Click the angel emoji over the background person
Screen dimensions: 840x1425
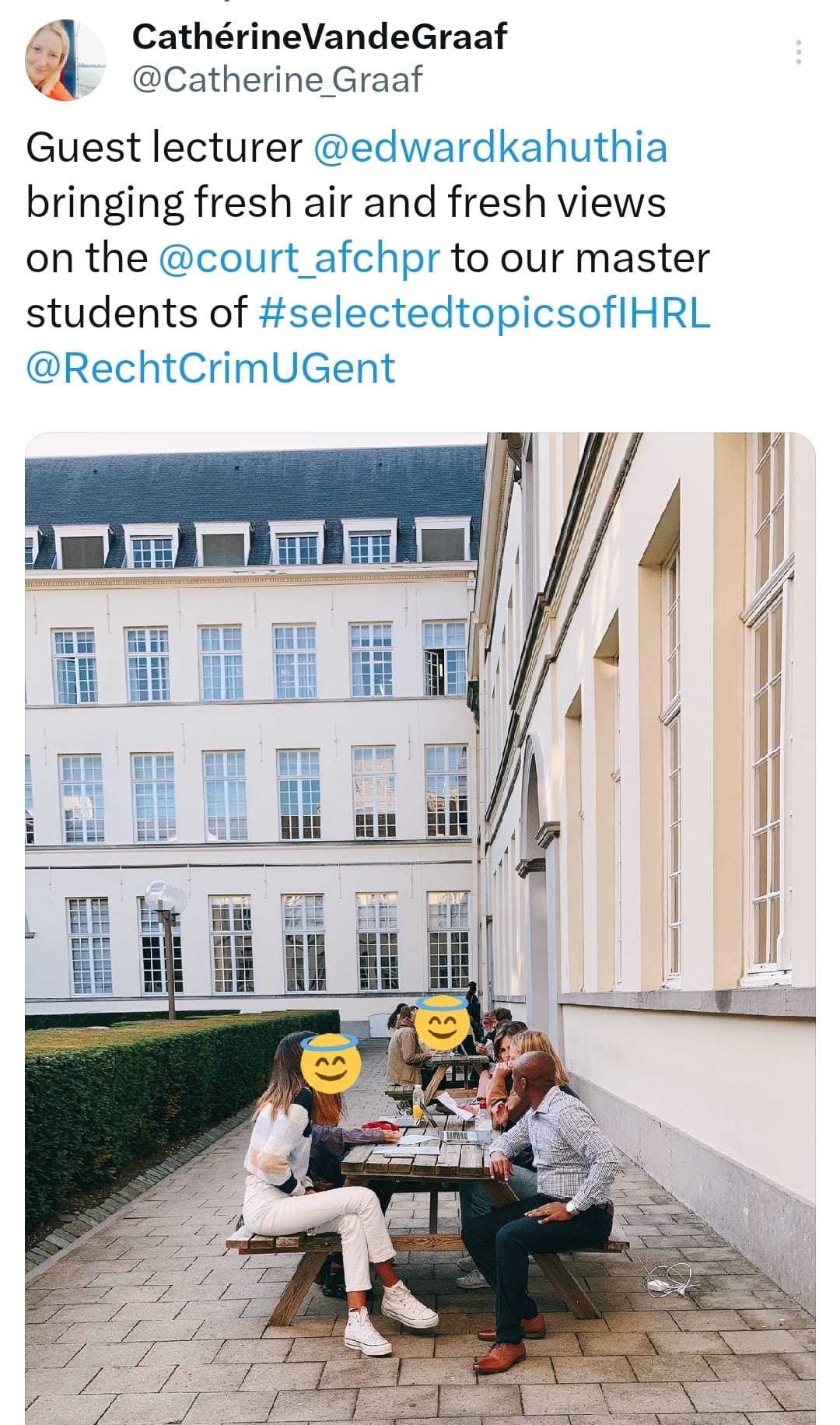coord(441,1021)
